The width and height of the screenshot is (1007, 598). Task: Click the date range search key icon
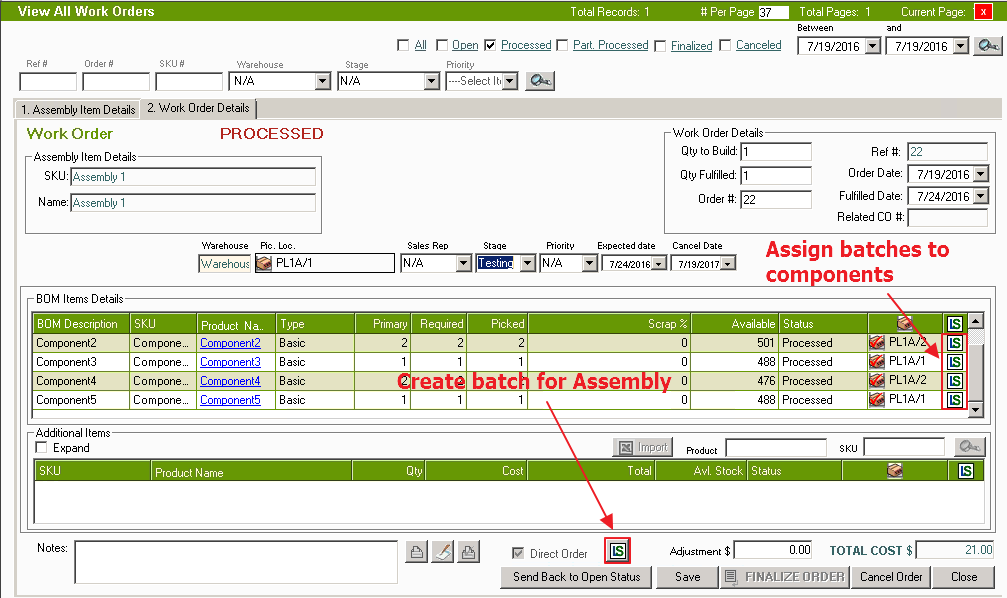(987, 46)
